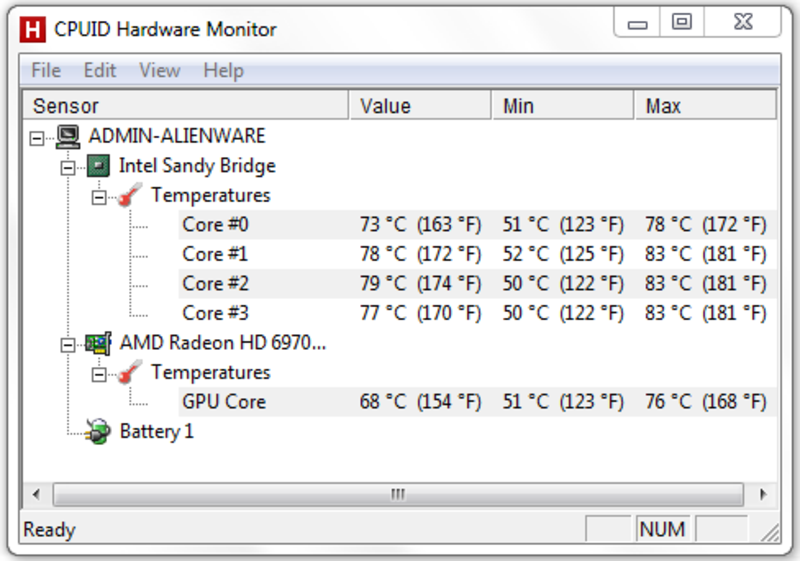The image size is (800, 561).
Task: Collapse the GPU Temperatures node
Action: (99, 374)
